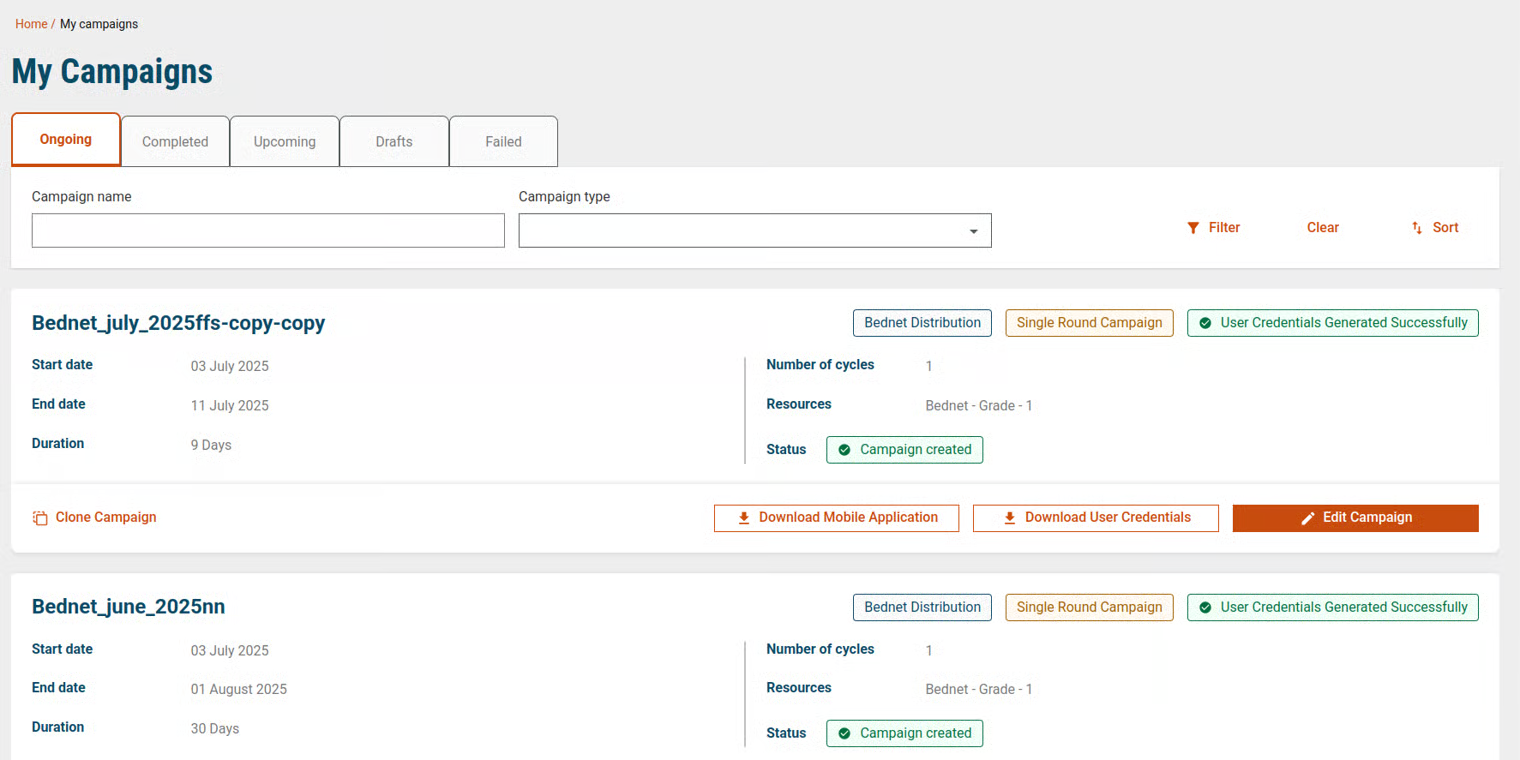The height and width of the screenshot is (760, 1520).
Task: Open the Bednet_june_2025nn campaign title
Action: pos(128,607)
